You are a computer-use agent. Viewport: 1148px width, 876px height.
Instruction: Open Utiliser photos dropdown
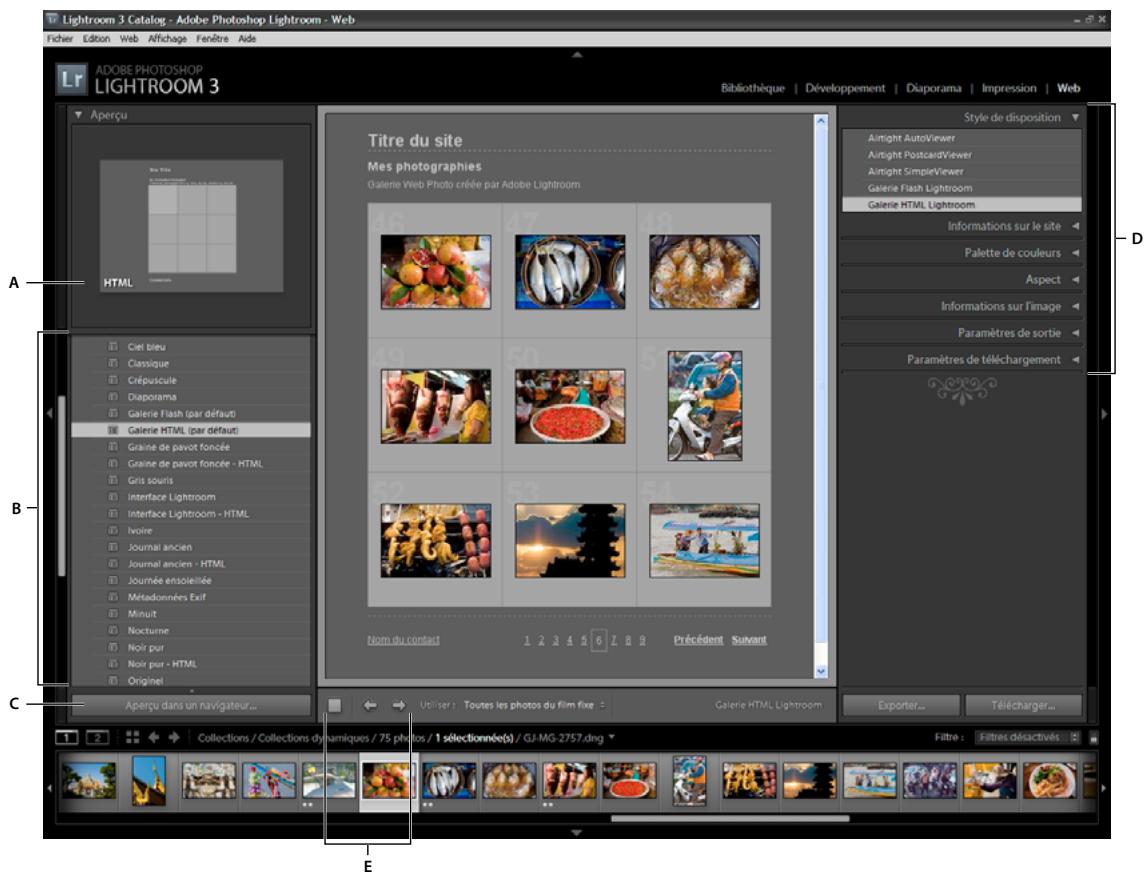[x=535, y=705]
